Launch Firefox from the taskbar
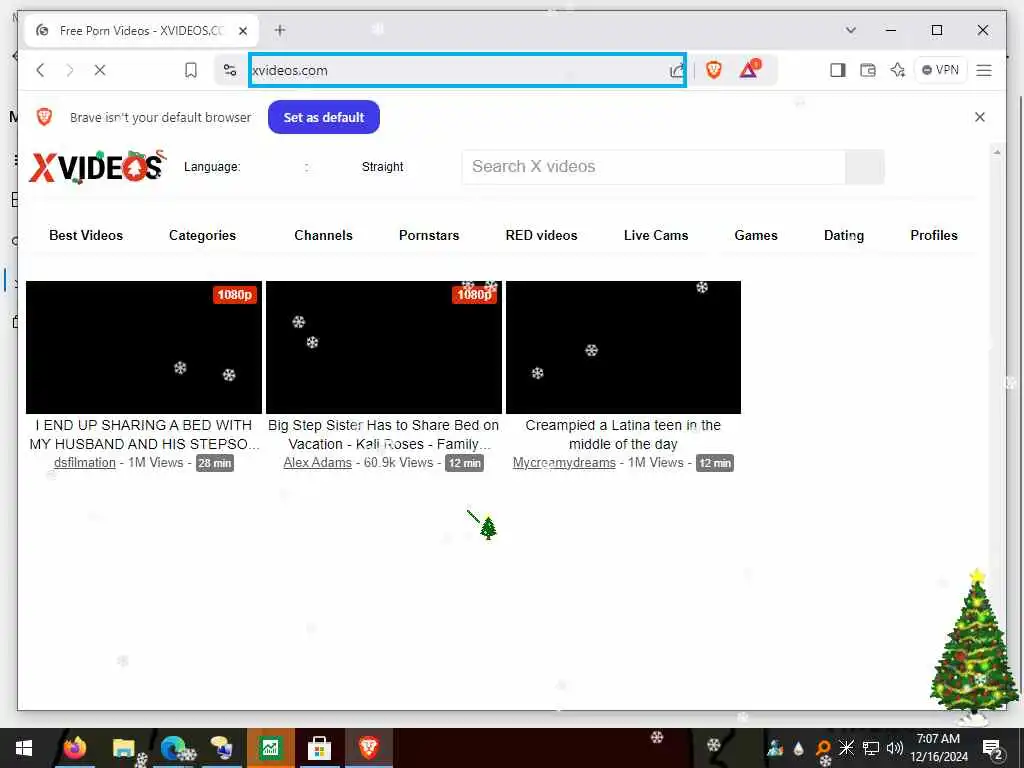 [74, 748]
